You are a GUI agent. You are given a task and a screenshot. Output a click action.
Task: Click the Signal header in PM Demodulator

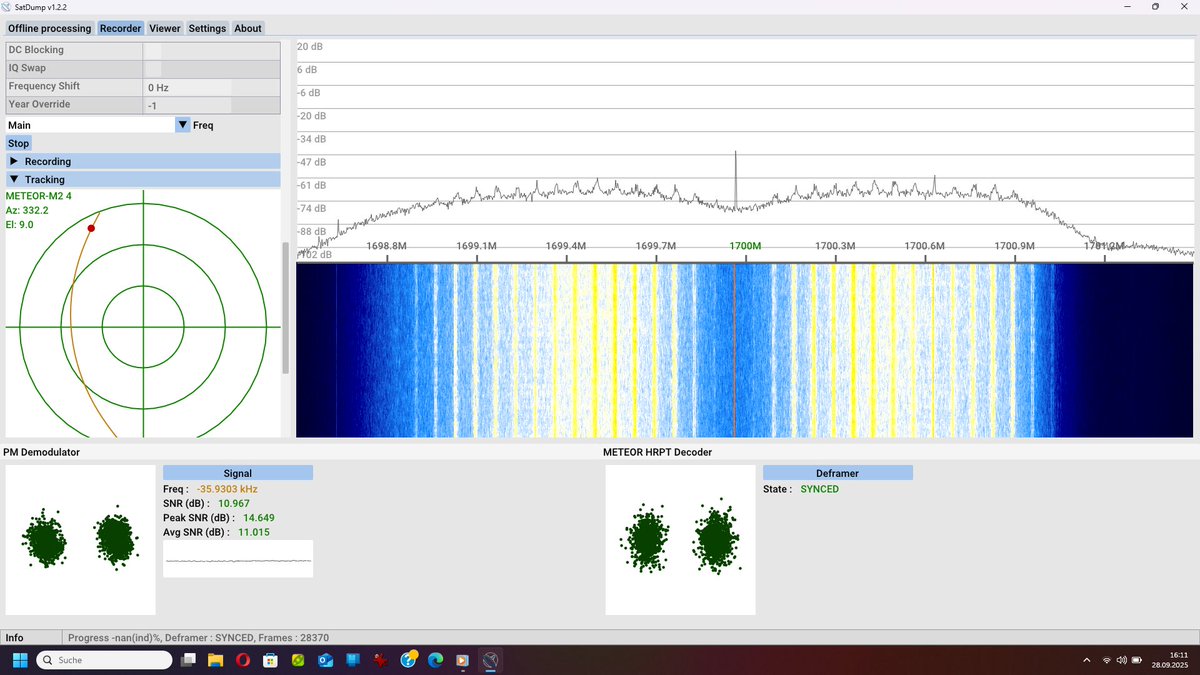(x=238, y=473)
